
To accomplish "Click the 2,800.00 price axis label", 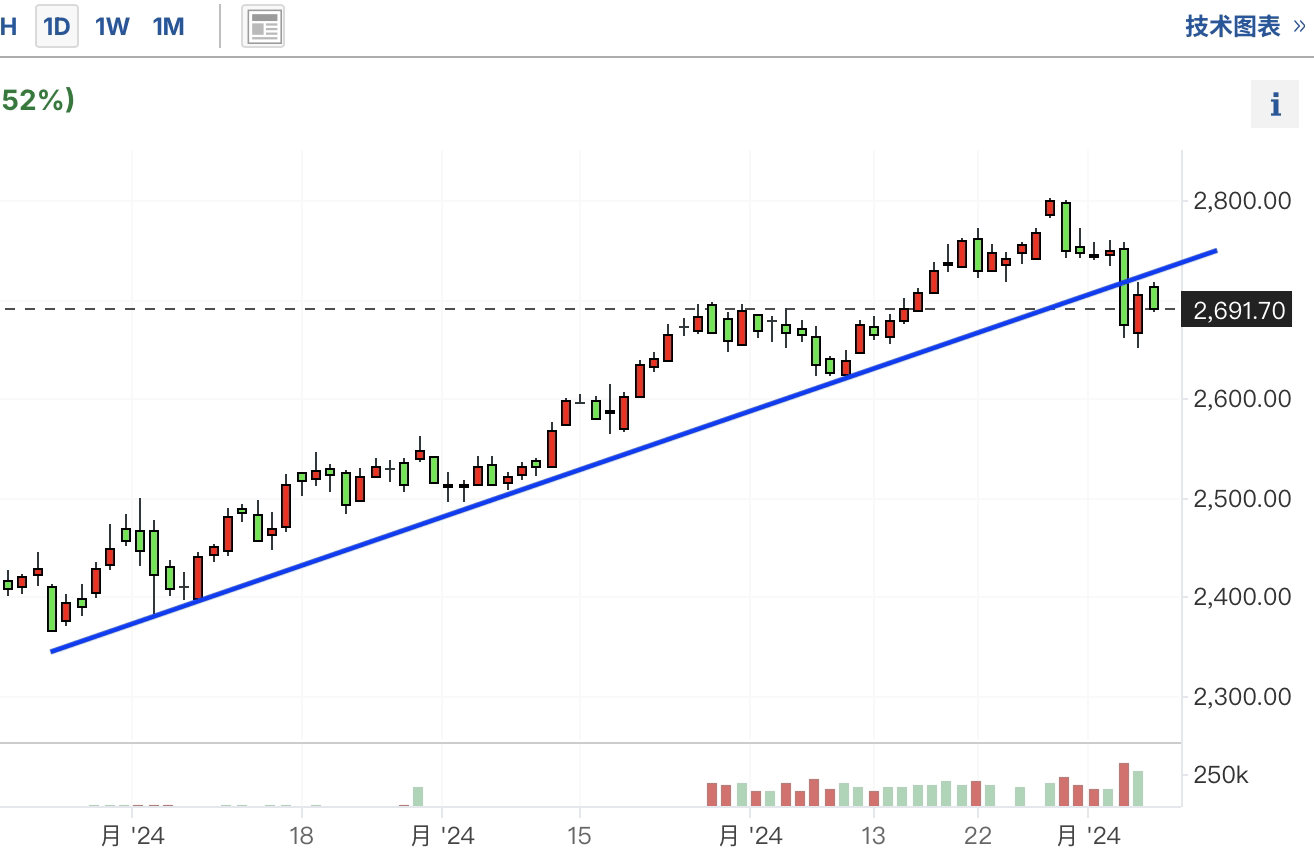I will [x=1242, y=201].
